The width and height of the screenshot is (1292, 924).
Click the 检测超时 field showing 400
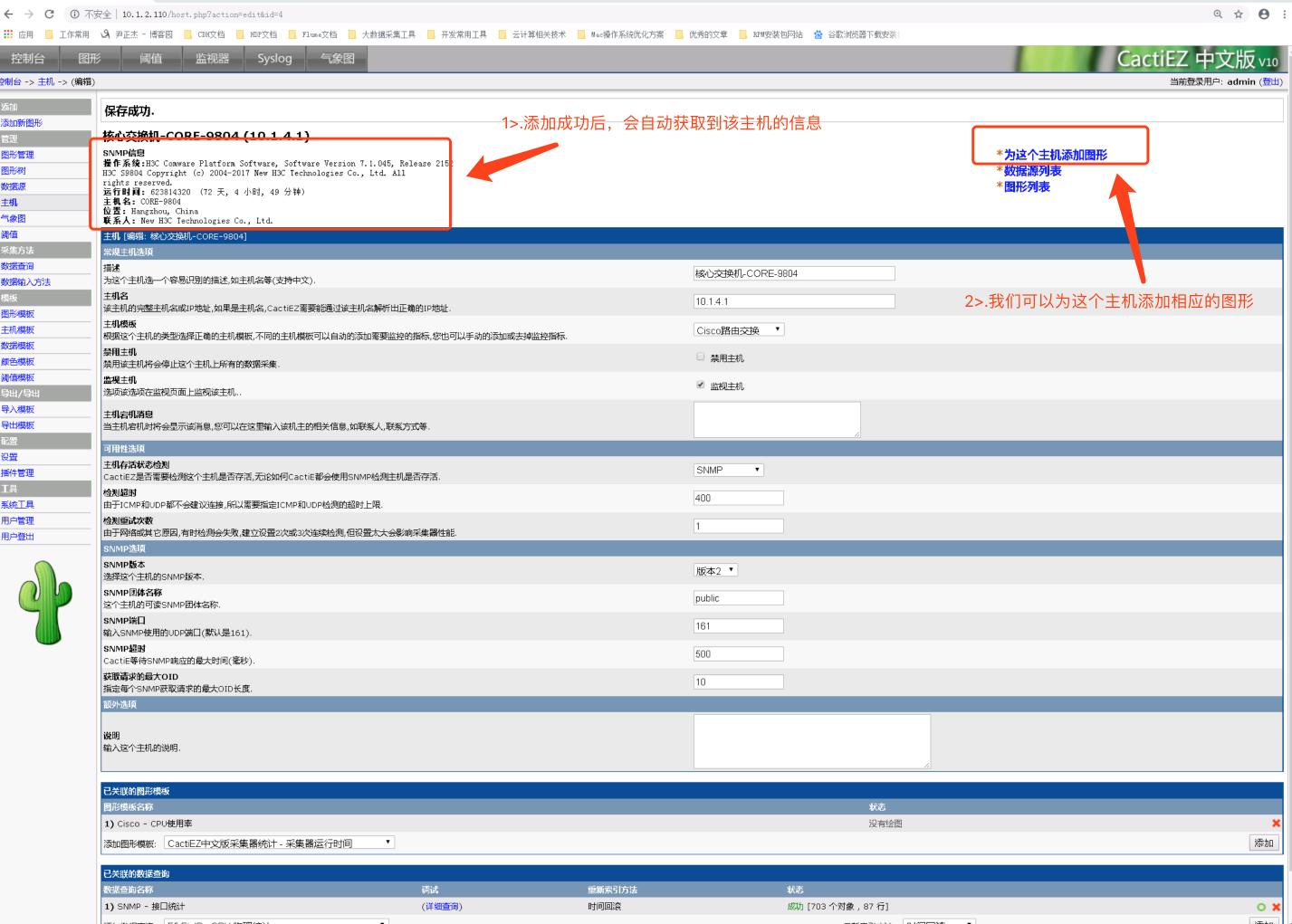click(x=739, y=498)
